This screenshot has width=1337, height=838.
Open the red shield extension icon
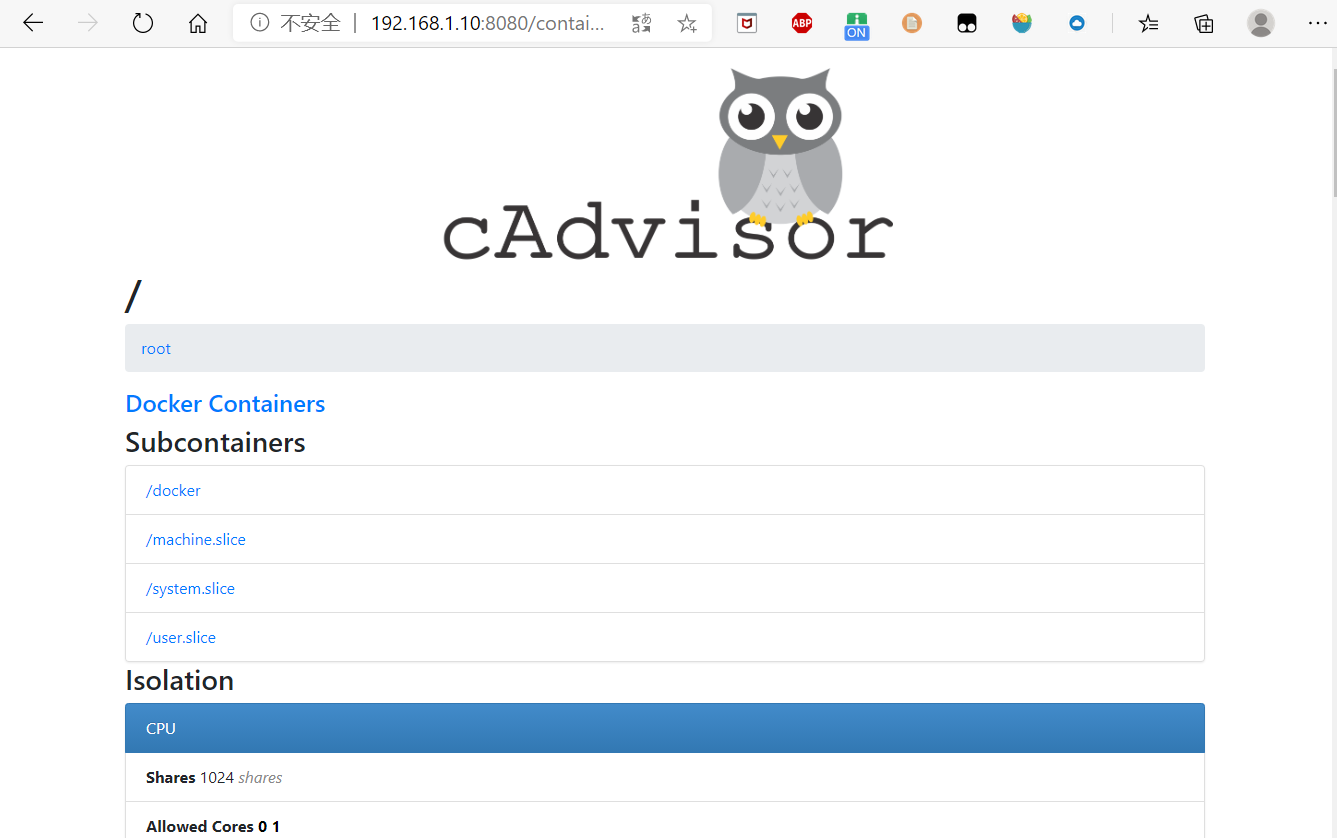click(x=747, y=23)
